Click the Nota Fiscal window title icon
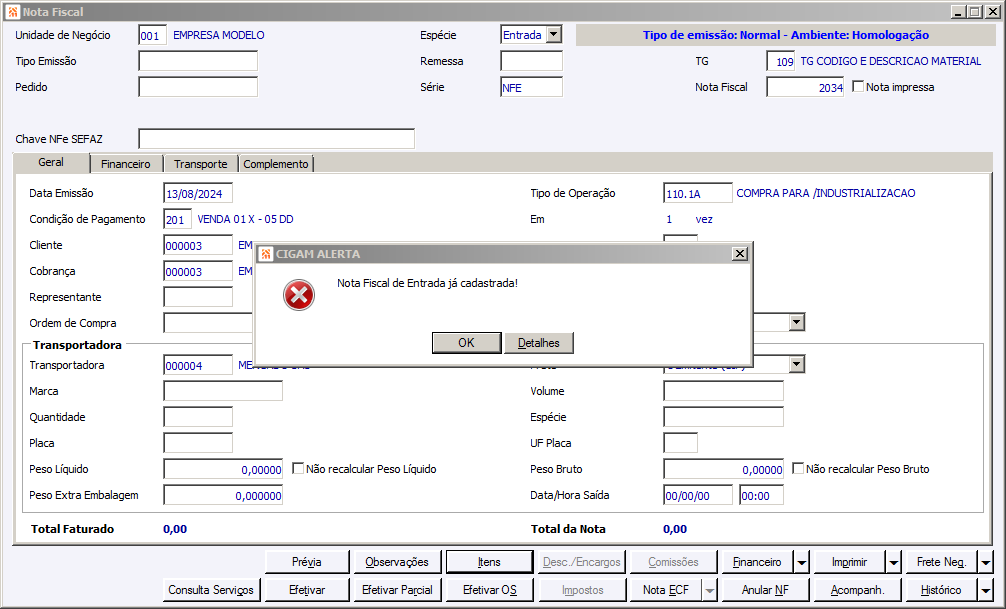The image size is (1006, 609). click(x=12, y=12)
